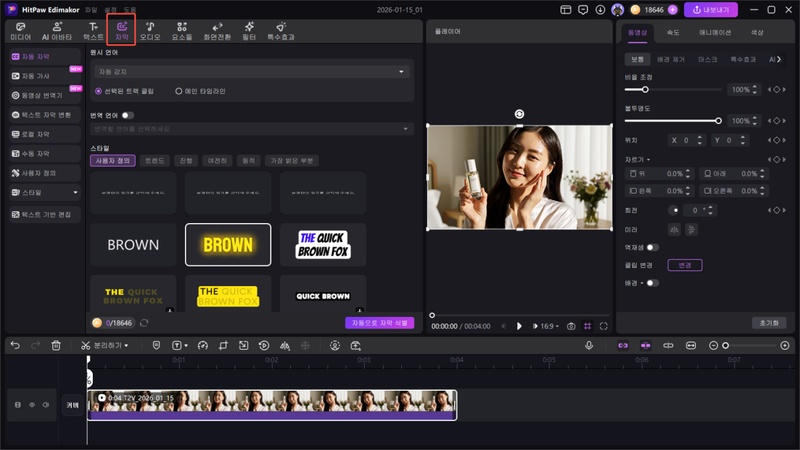The height and width of the screenshot is (450, 800).
Task: Open the 필터 (Filter) tool
Action: click(x=249, y=31)
